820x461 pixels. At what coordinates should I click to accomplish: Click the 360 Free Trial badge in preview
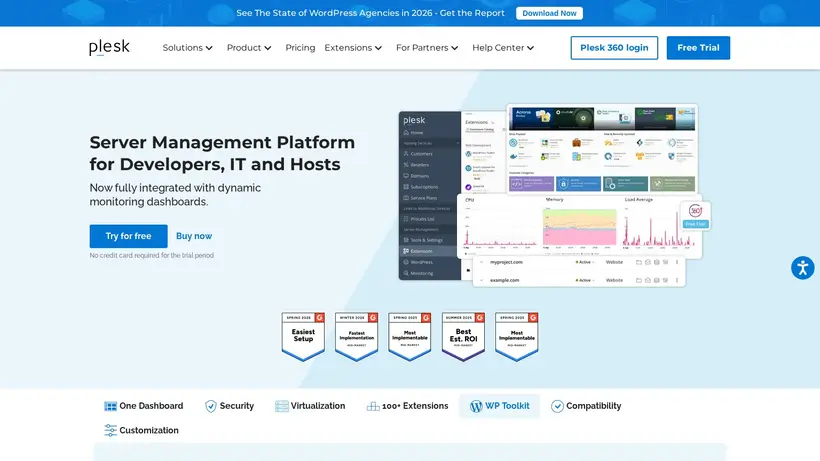(x=695, y=216)
